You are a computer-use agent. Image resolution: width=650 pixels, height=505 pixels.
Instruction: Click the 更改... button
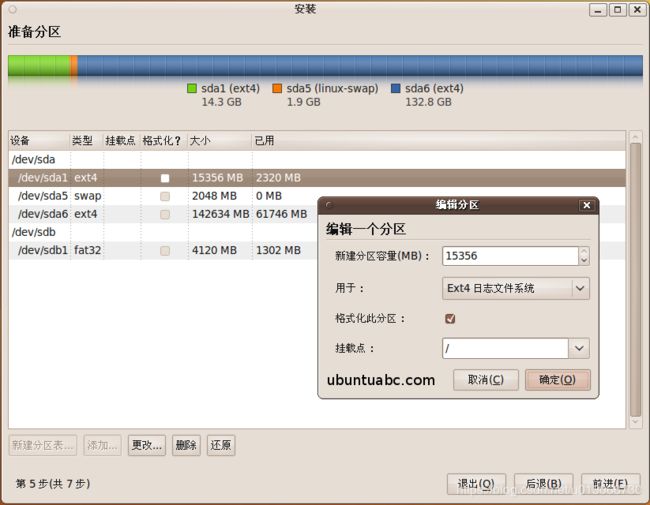click(x=147, y=446)
